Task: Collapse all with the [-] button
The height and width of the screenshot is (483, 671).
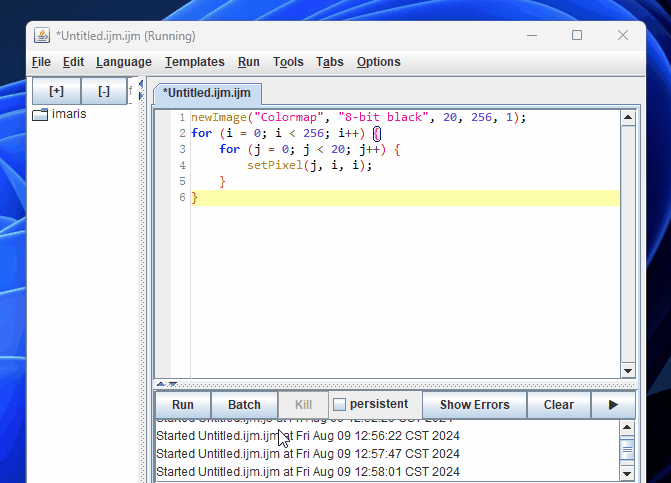Action: click(104, 91)
